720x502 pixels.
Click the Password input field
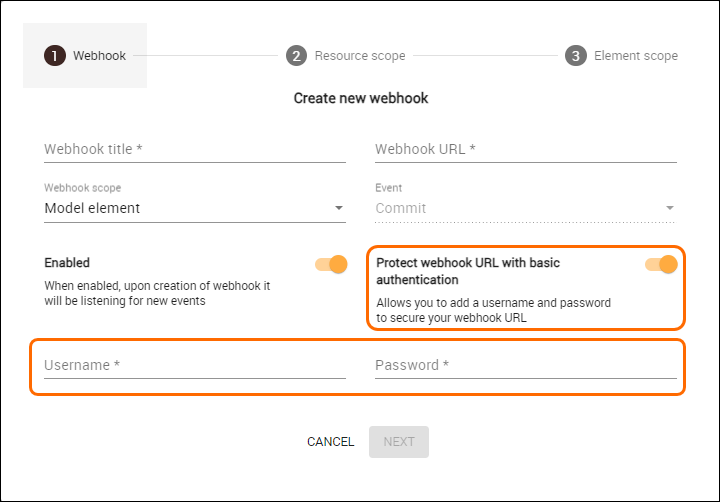525,366
